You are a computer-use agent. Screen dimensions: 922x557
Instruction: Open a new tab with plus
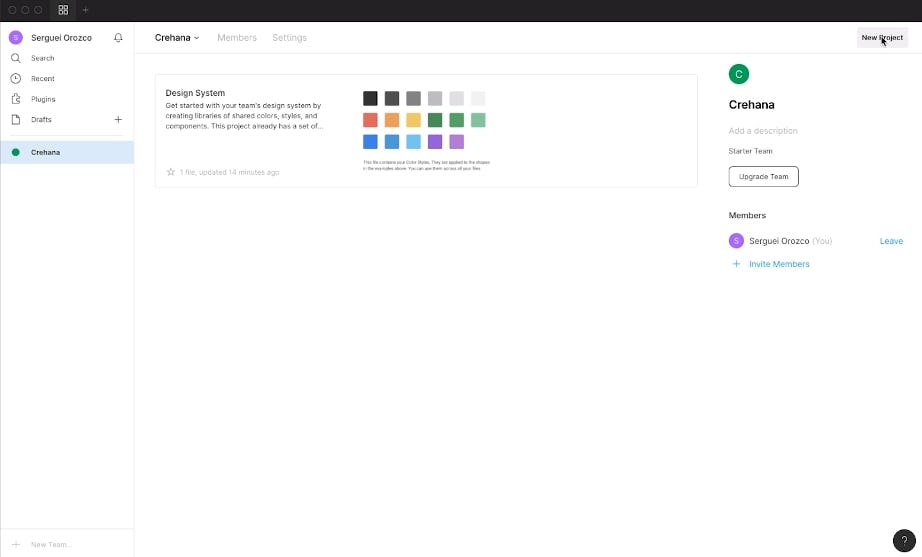86,10
